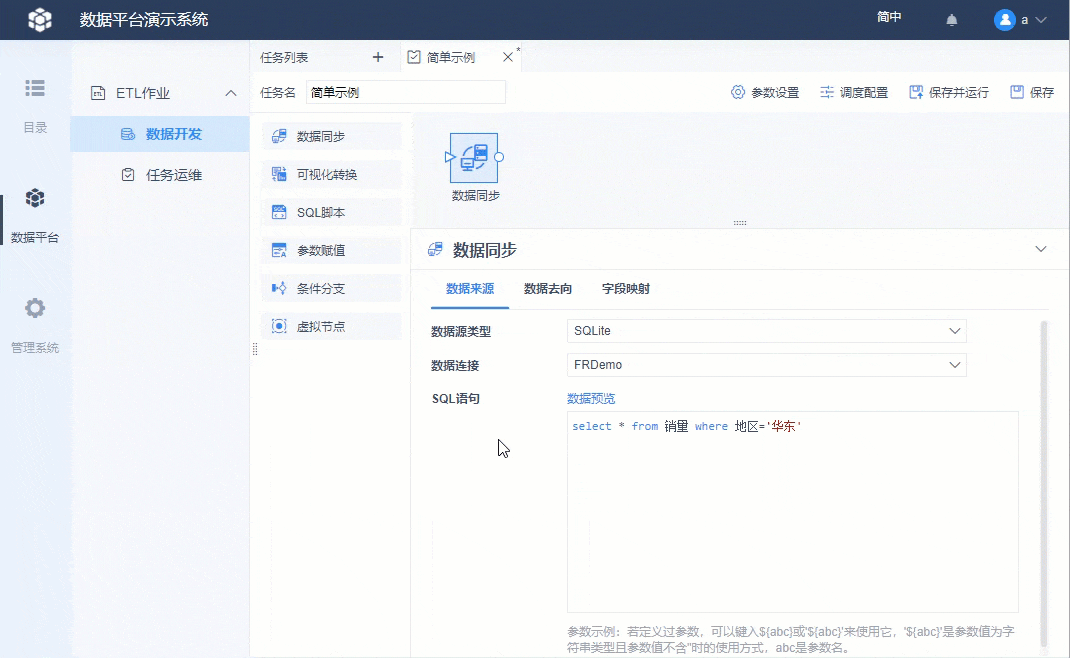Click the 数据同步 panel title icon

tap(435, 250)
